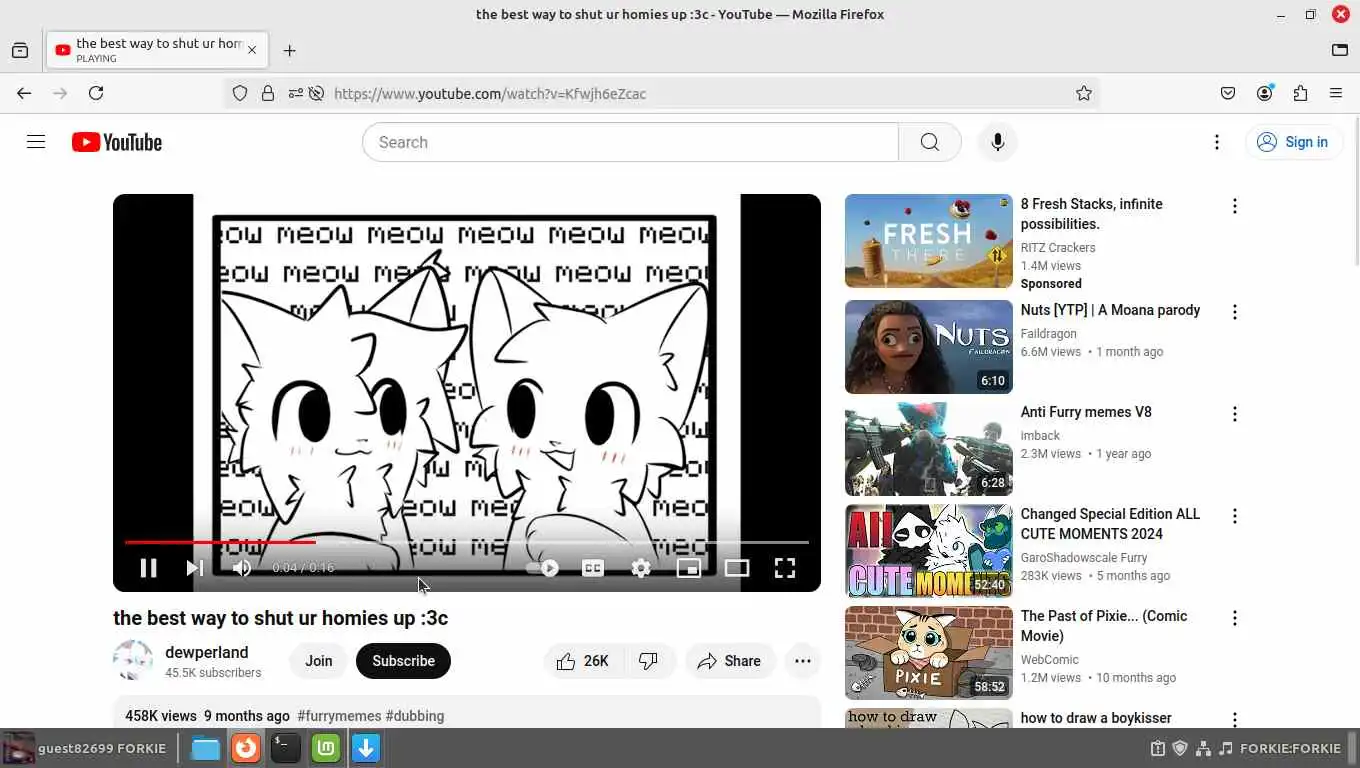The width and height of the screenshot is (1360, 768).
Task: Focus the YouTube search field
Action: [x=630, y=142]
